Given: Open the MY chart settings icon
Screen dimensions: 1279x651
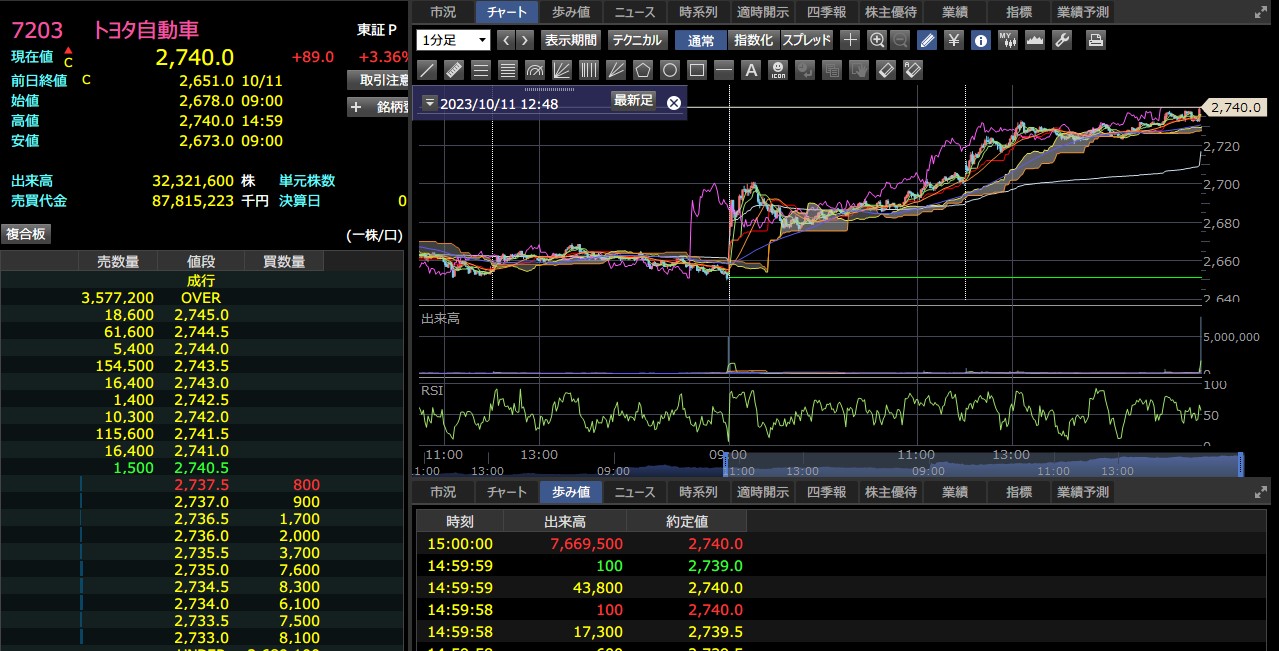Looking at the screenshot, I should [1008, 40].
